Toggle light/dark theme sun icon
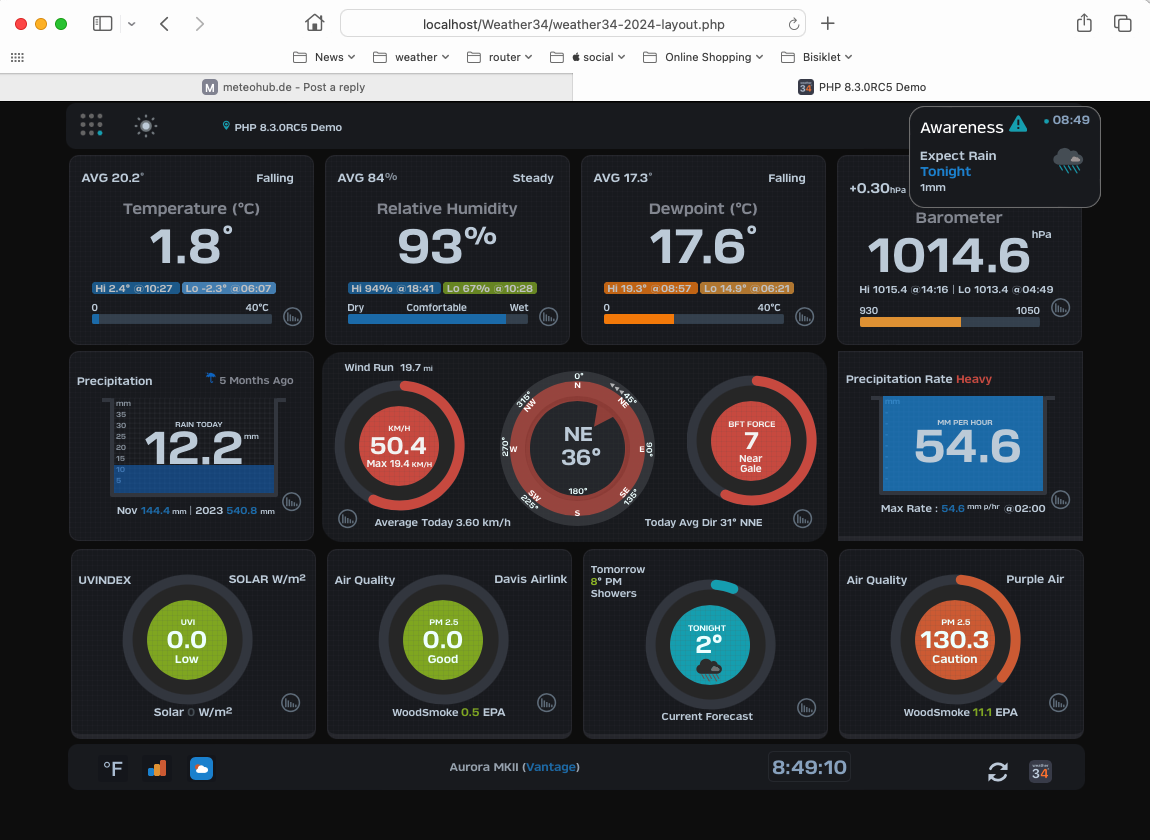This screenshot has width=1150, height=840. [146, 126]
